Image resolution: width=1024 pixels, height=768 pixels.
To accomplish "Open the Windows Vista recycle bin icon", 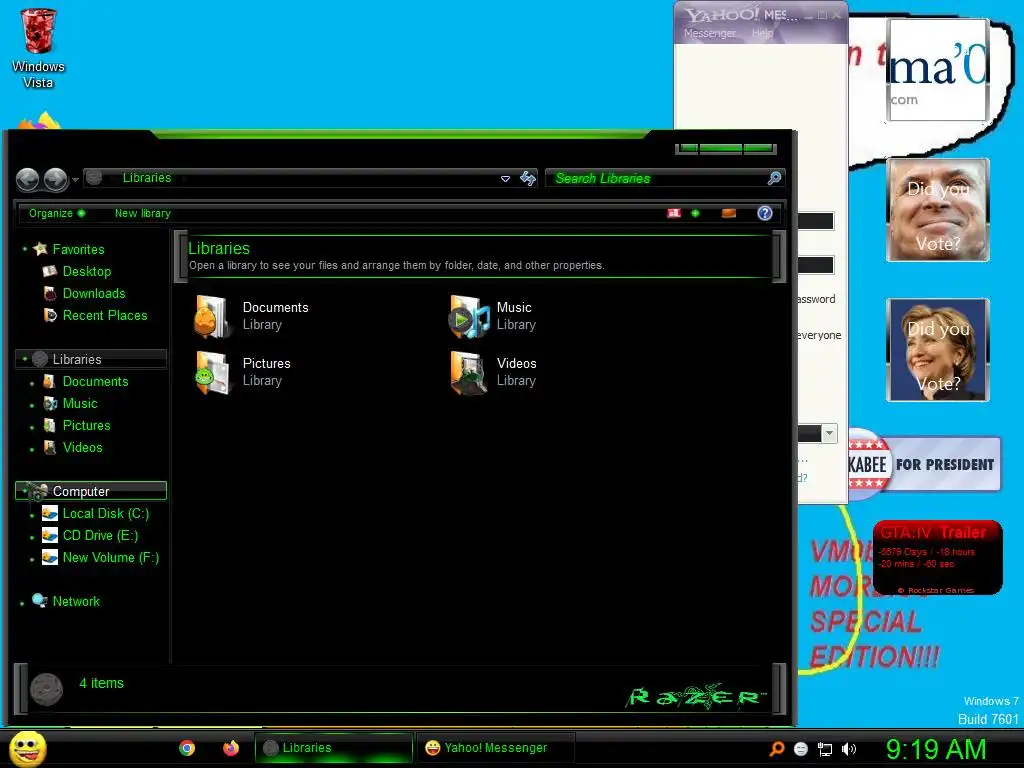I will tap(38, 49).
